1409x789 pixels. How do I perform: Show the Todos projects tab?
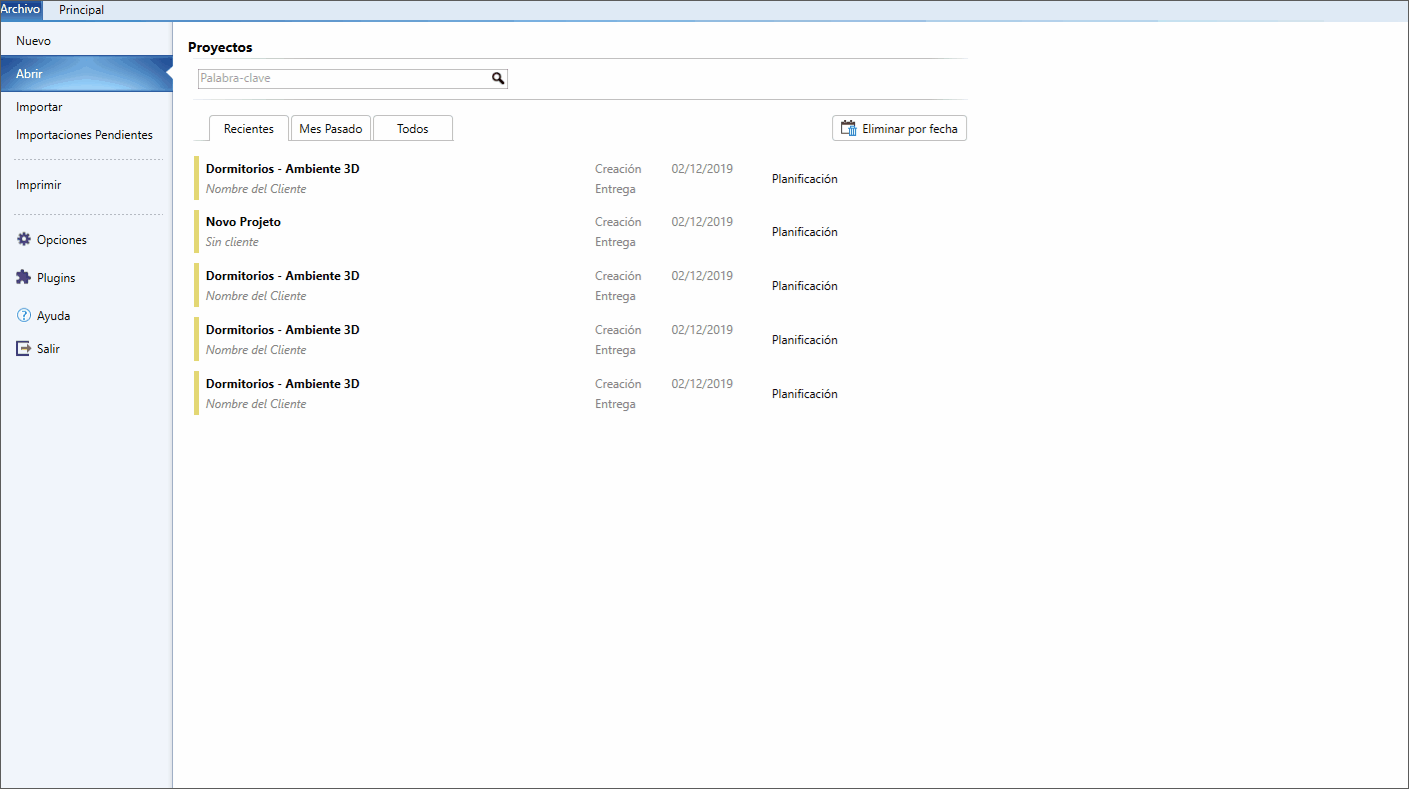tap(413, 129)
